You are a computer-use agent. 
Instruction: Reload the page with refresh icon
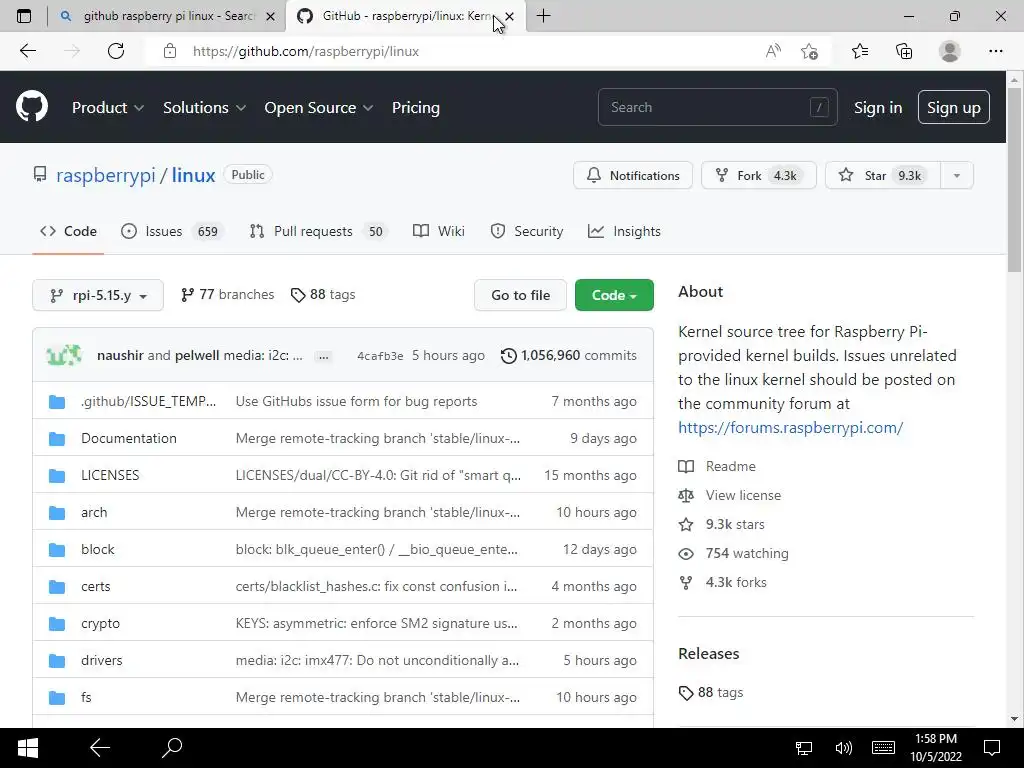(x=116, y=51)
